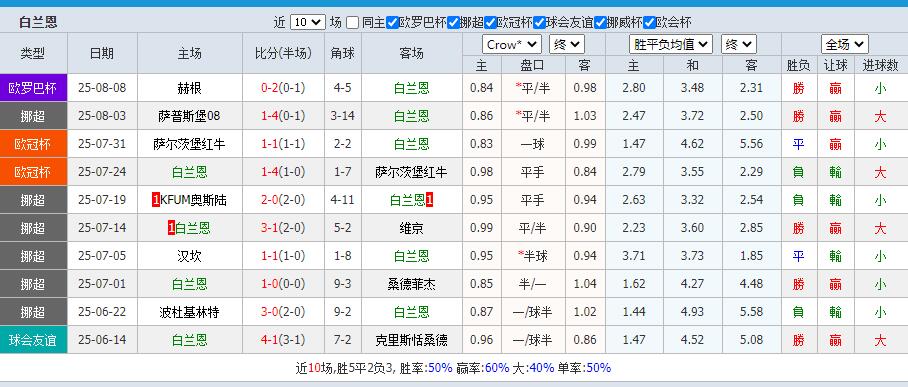The width and height of the screenshot is (908, 387).
Task: Click the away odds 5.08
Action: point(751,339)
